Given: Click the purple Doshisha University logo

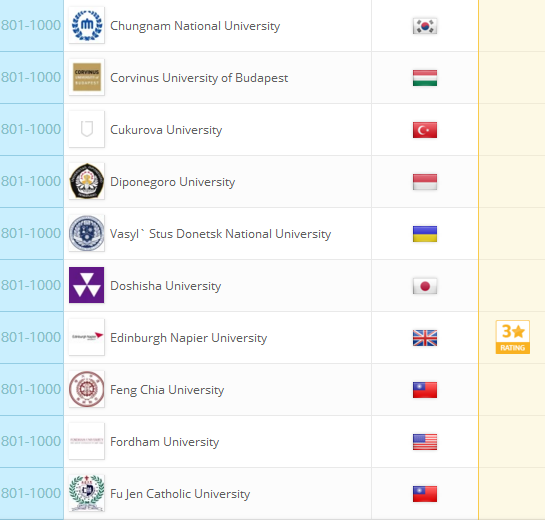Looking at the screenshot, I should tap(87, 285).
